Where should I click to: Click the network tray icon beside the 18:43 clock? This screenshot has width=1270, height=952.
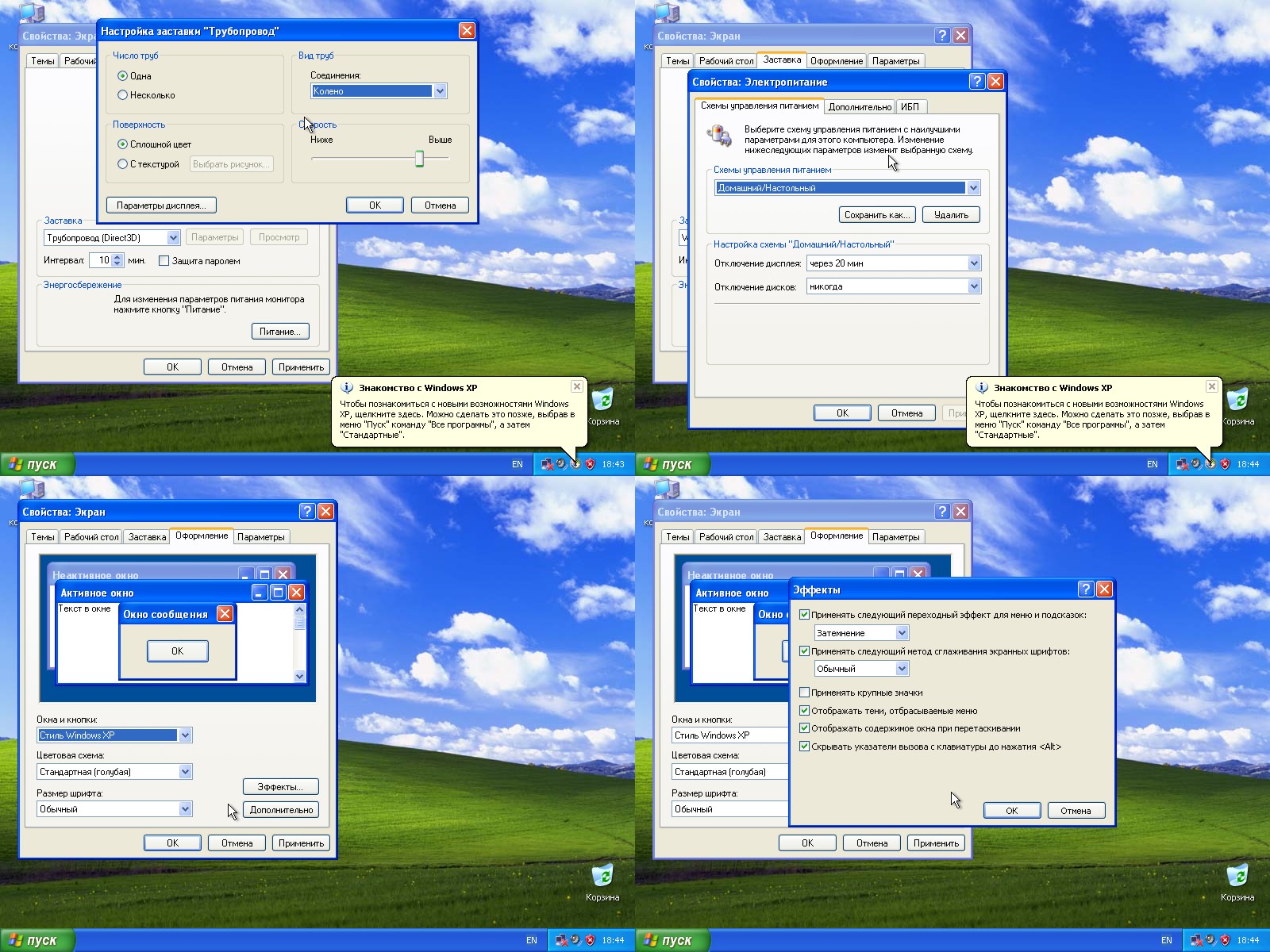(x=547, y=464)
